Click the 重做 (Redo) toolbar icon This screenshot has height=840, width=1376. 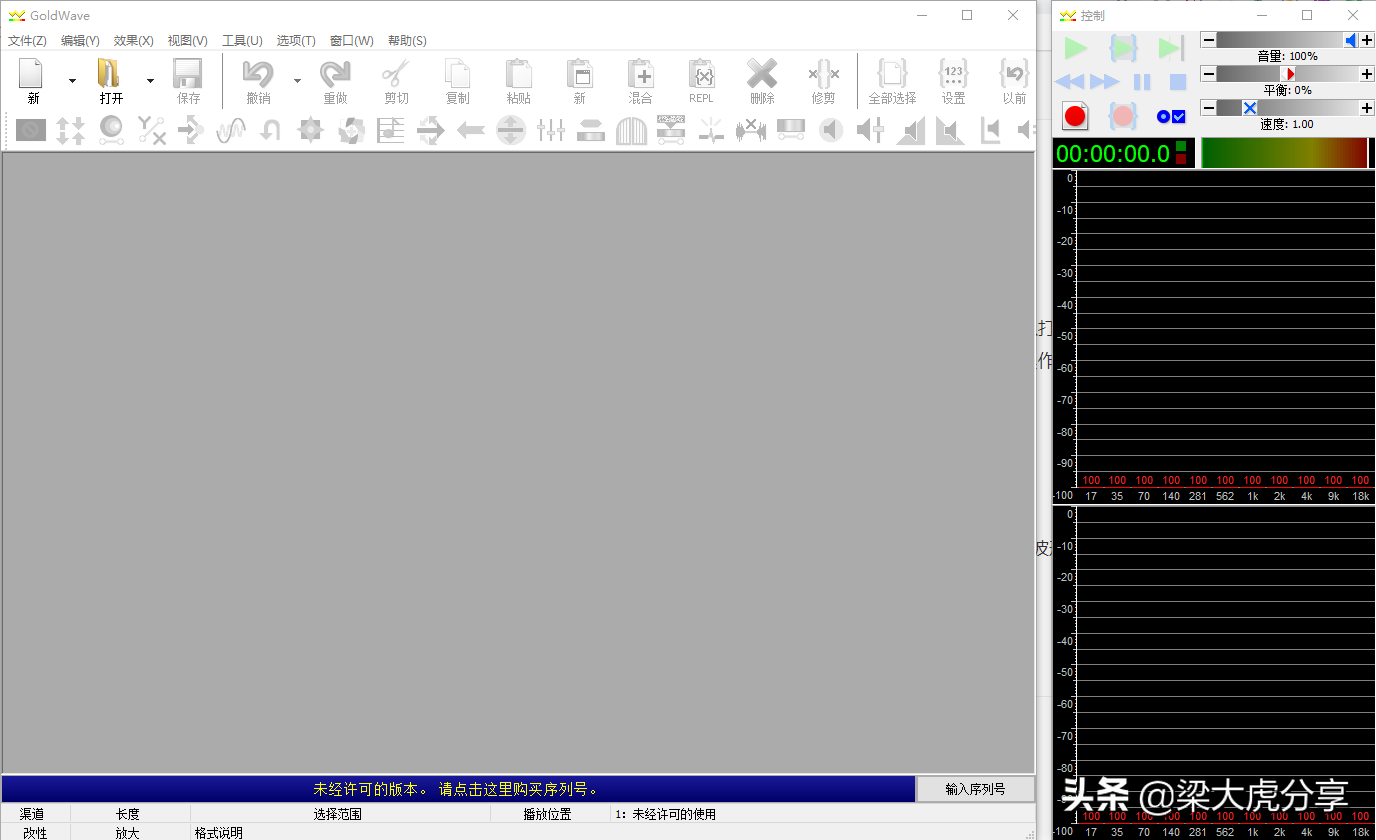[335, 74]
